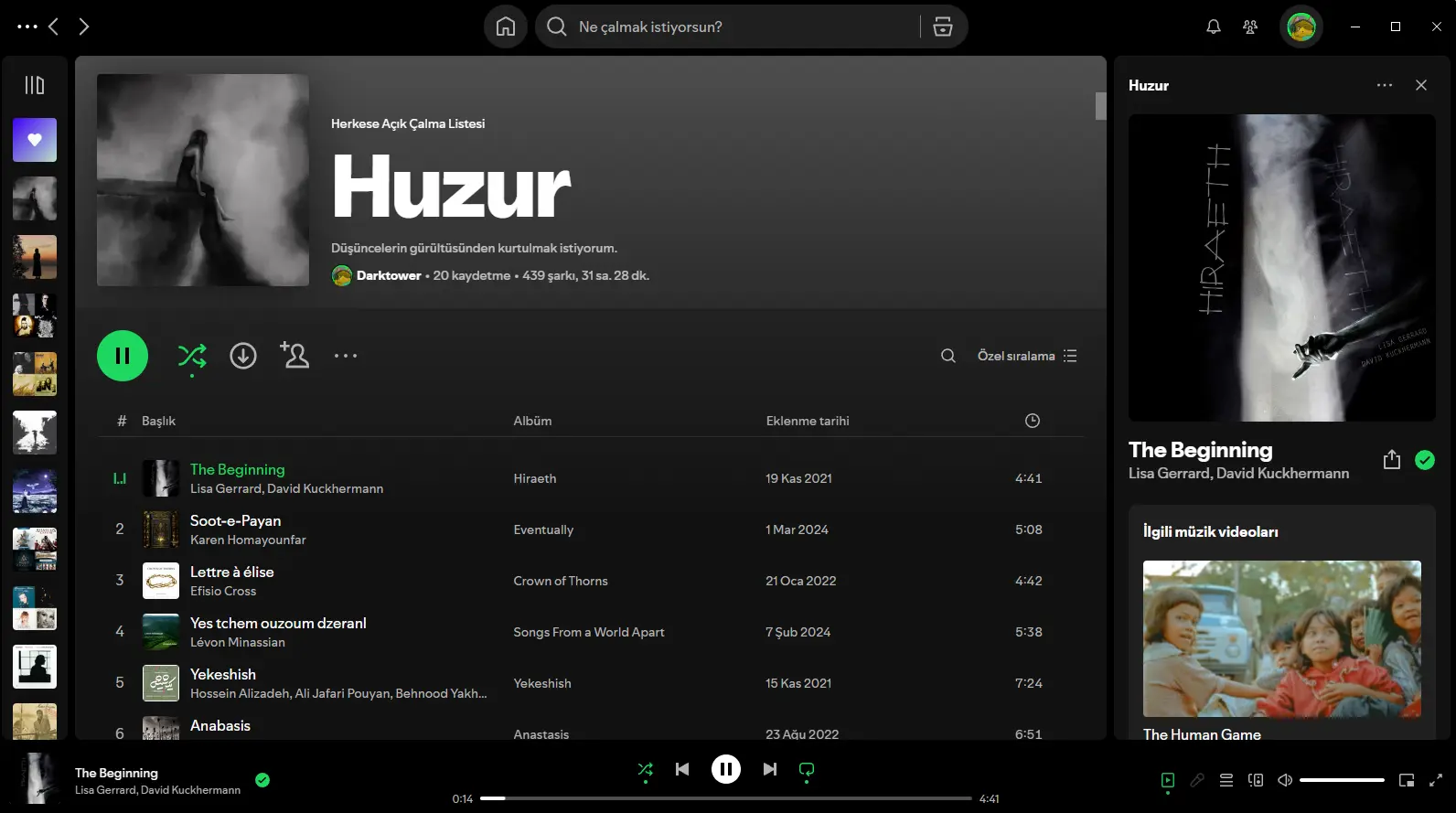
Task: Close the Huzur now-playing side panel
Action: tap(1421, 85)
